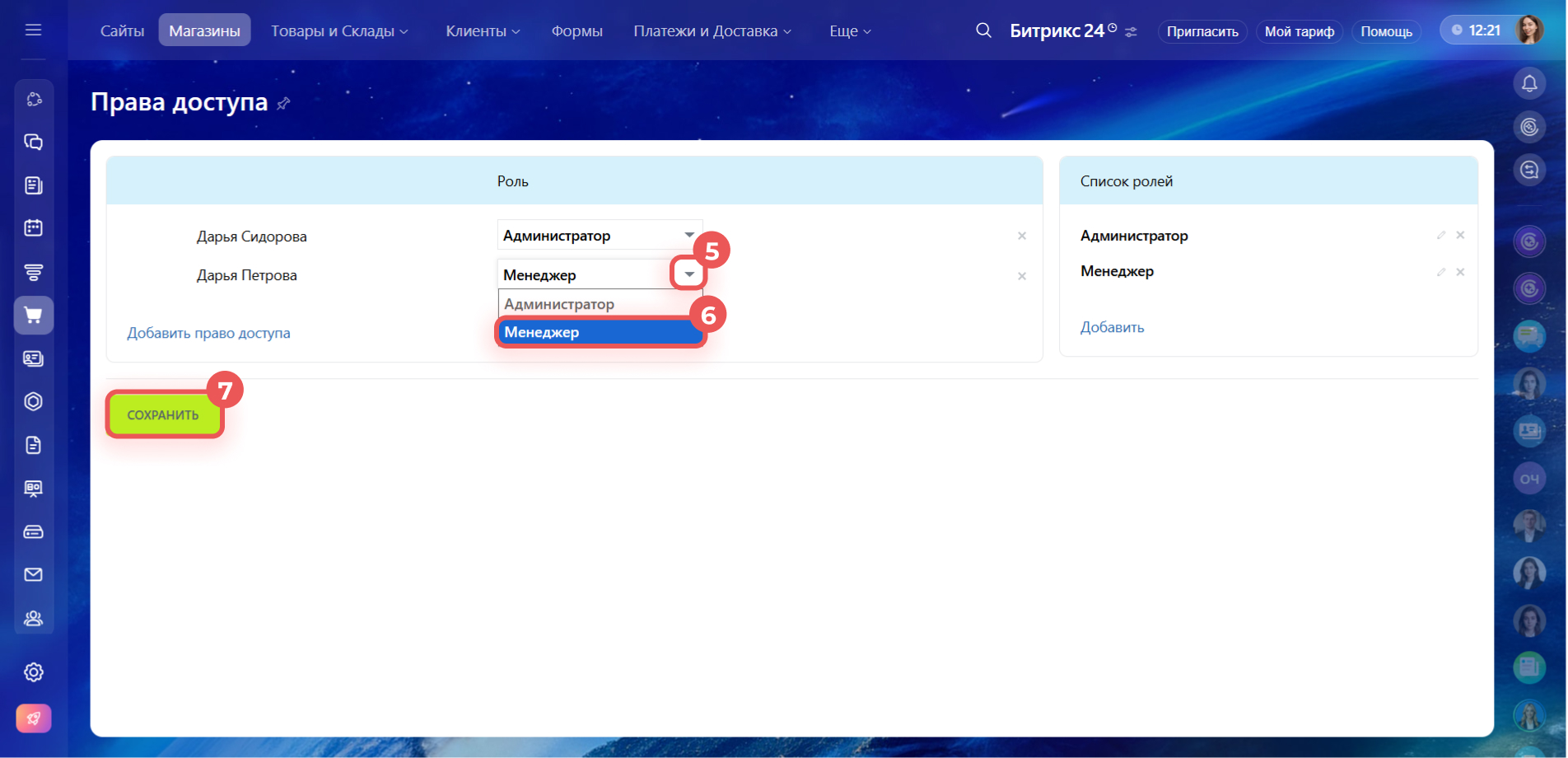Open the hamburger menu in the sidebar
Screen dimensions: 1568x758
tap(33, 30)
